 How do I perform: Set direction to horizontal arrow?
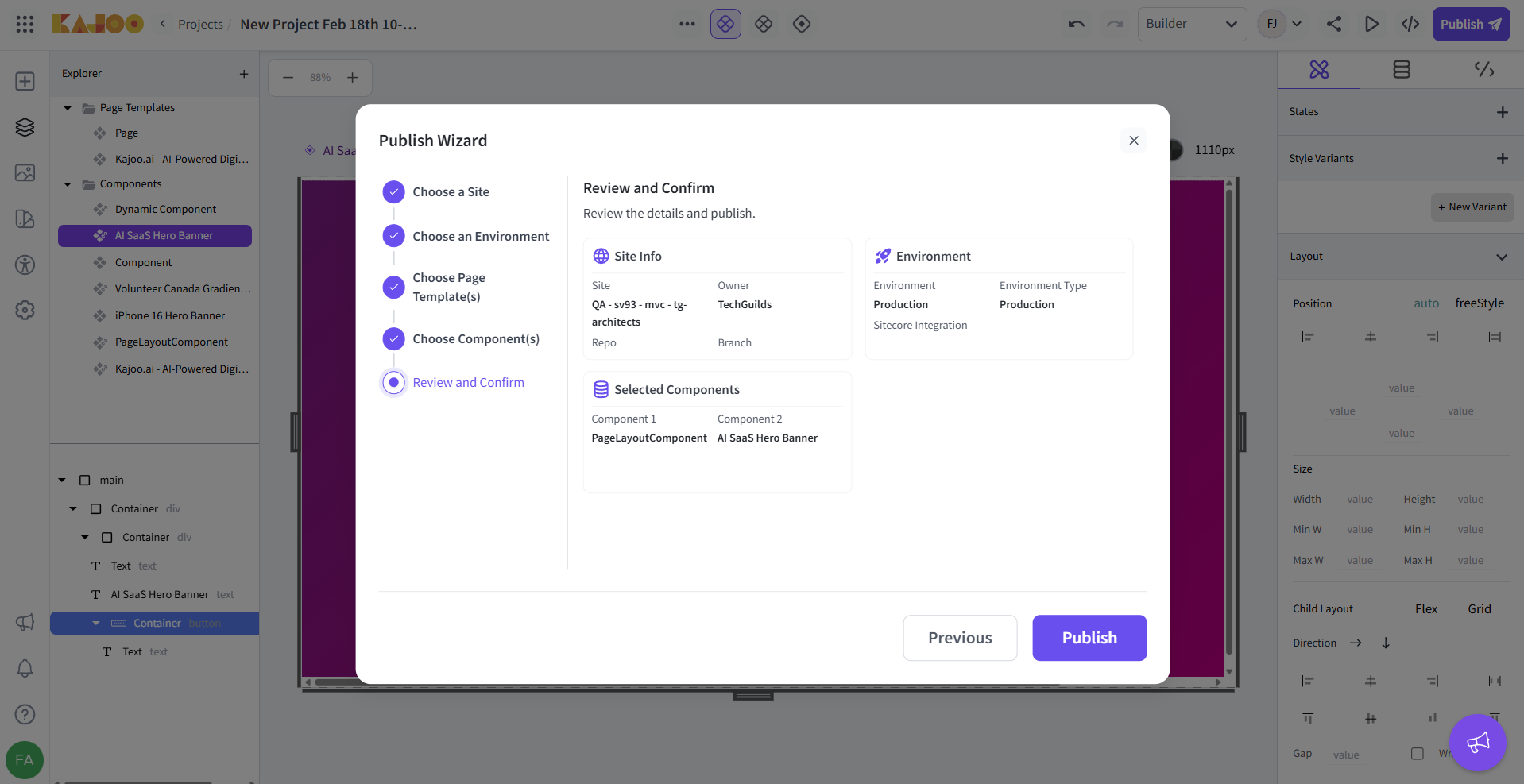1356,643
